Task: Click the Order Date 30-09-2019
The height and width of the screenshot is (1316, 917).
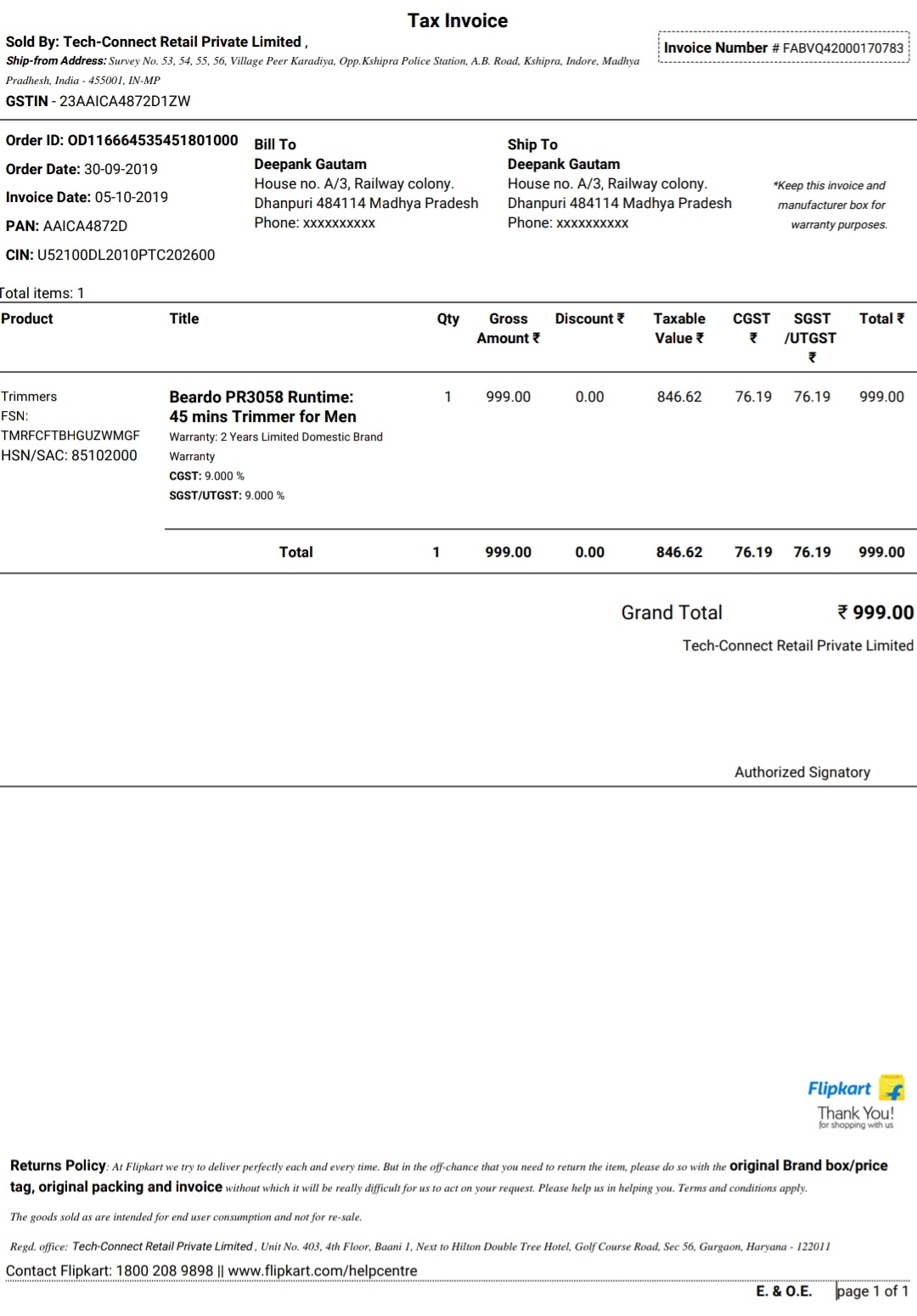Action: pos(82,169)
